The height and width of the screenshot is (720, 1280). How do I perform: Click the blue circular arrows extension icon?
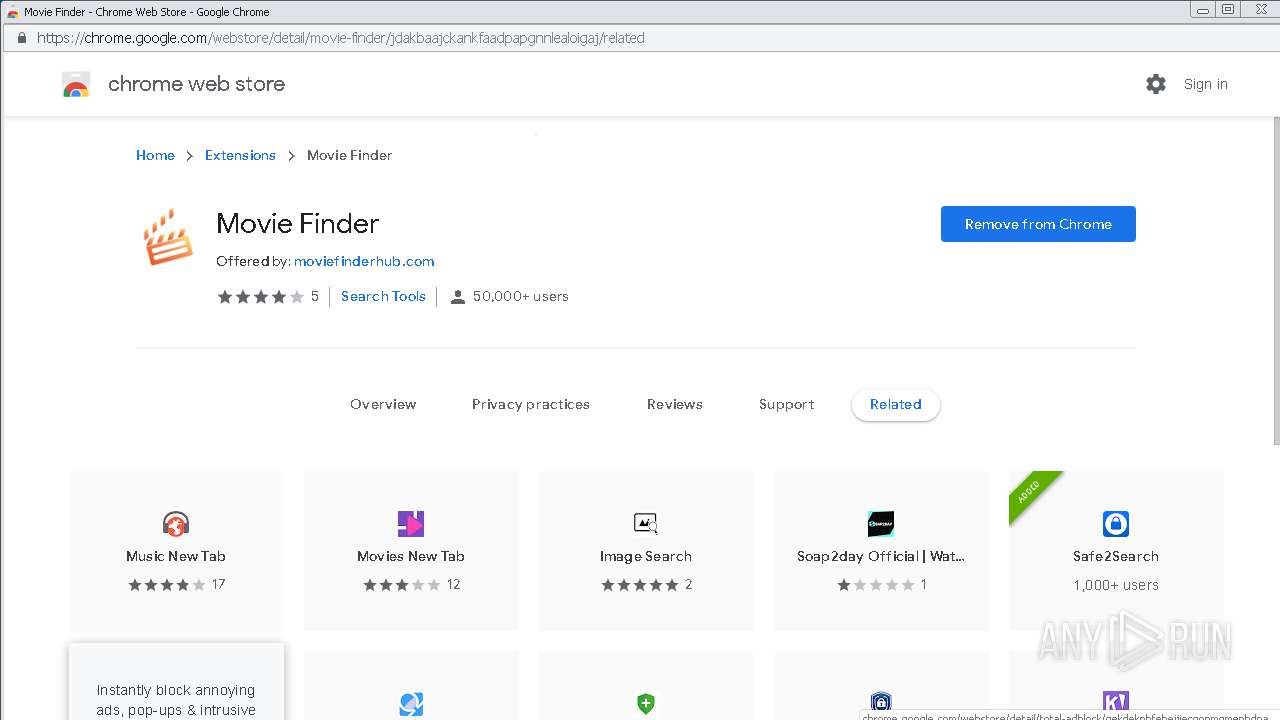tap(411, 704)
